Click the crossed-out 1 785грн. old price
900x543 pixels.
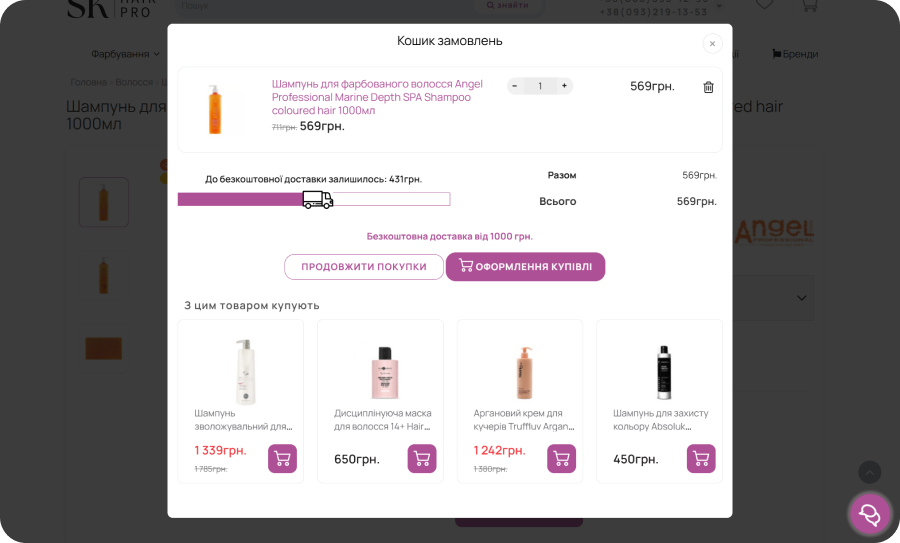click(211, 469)
